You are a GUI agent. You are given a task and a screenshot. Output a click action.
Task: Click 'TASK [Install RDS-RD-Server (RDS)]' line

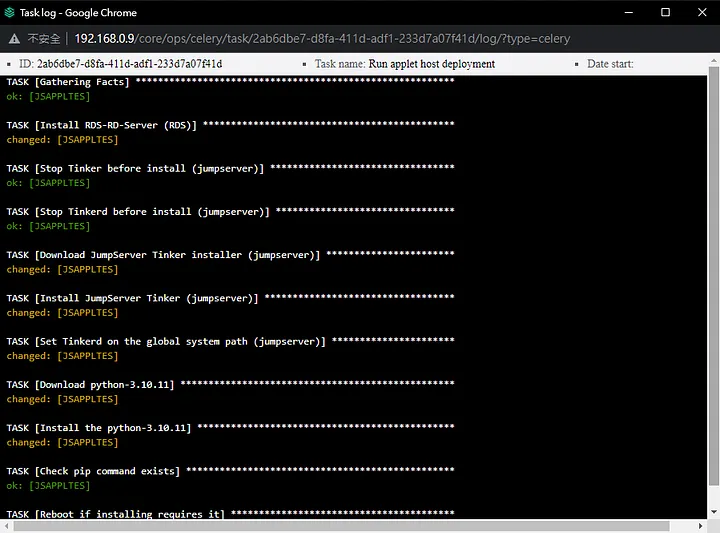tap(230, 125)
